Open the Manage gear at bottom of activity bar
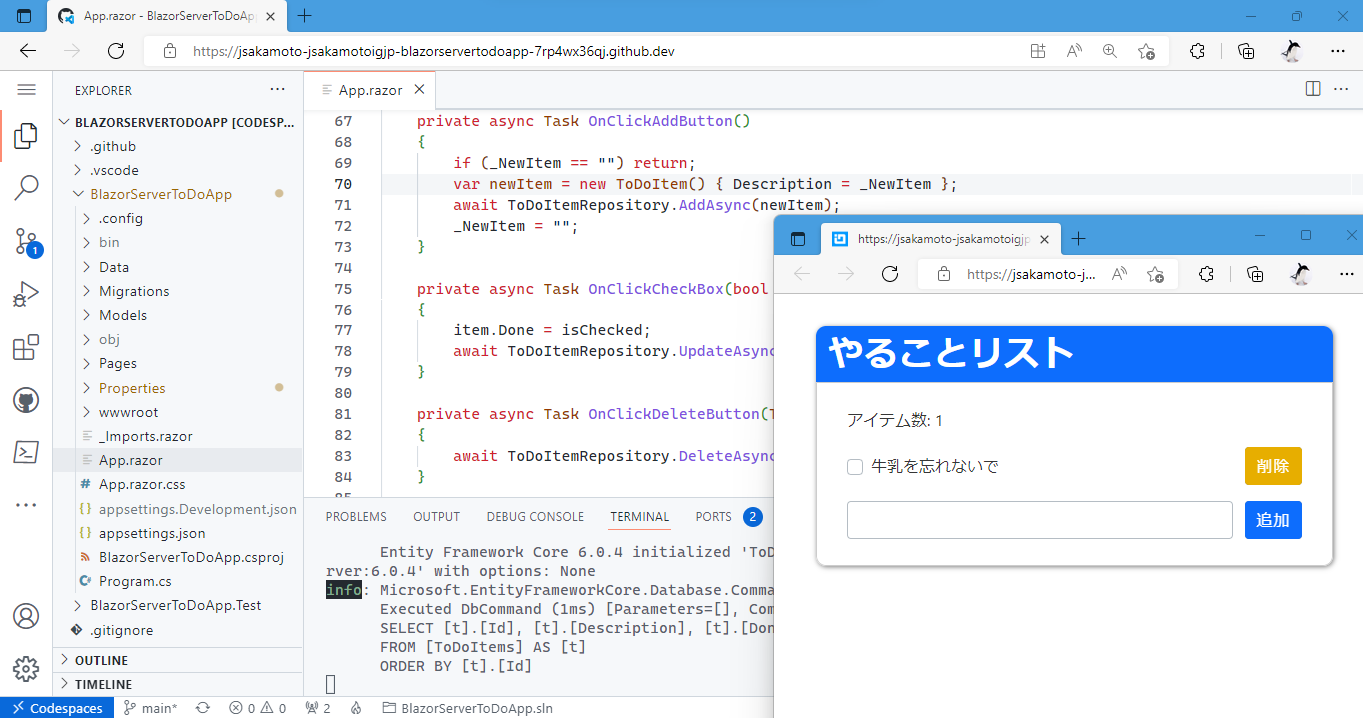This screenshot has height=718, width=1363. click(25, 668)
